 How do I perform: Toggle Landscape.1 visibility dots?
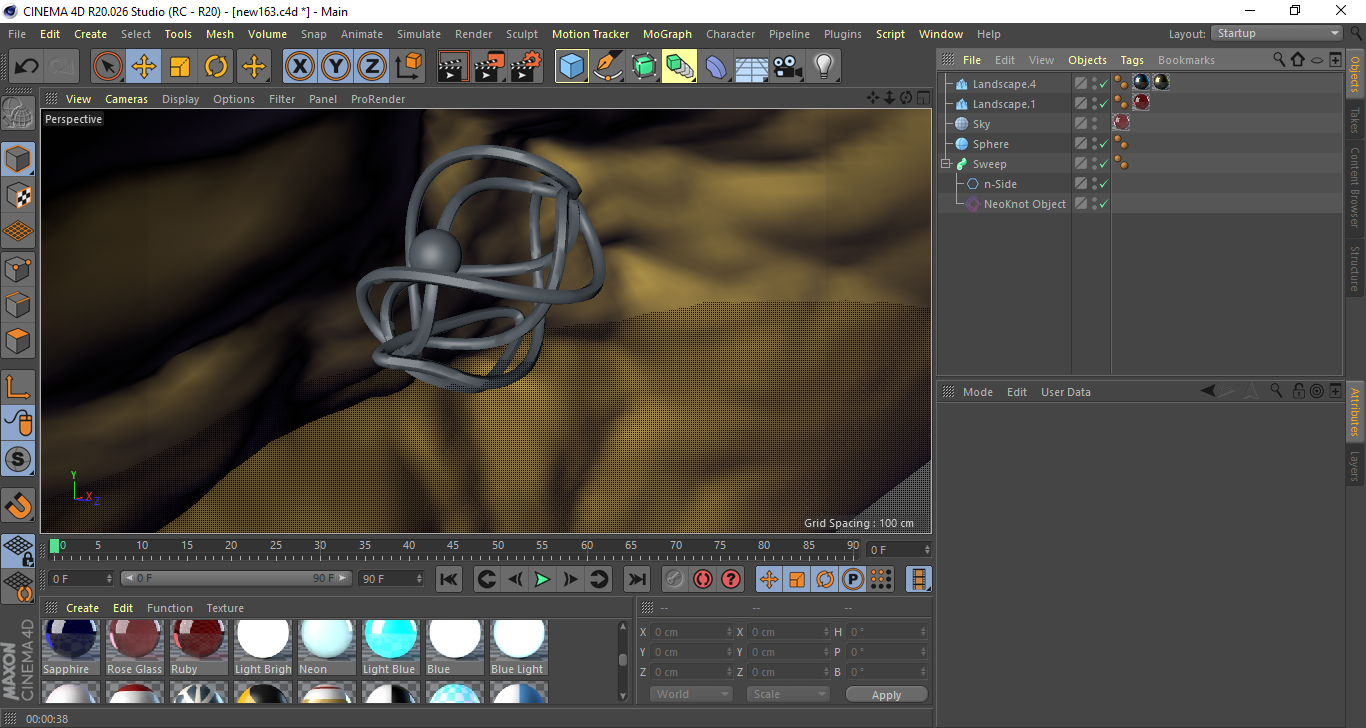(x=1094, y=104)
